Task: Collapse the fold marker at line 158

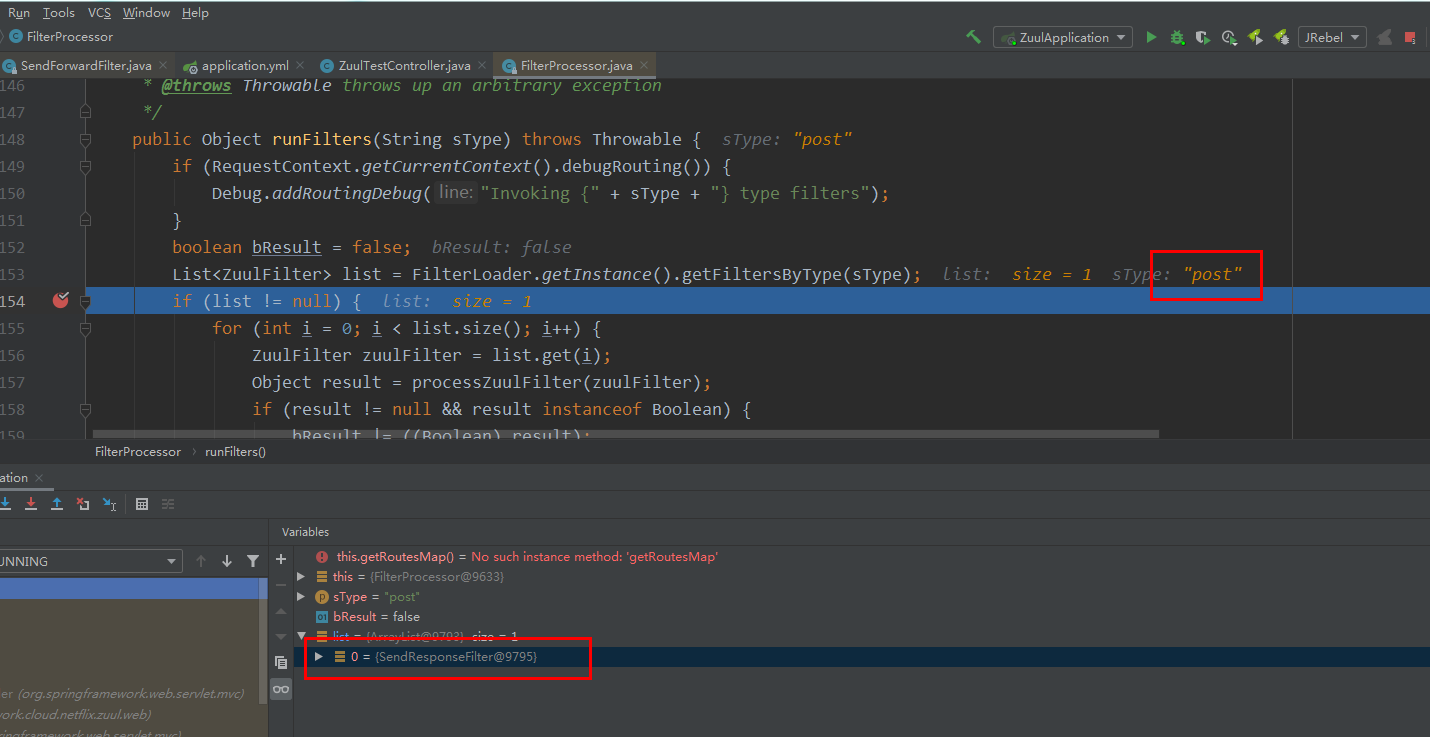Action: 85,409
